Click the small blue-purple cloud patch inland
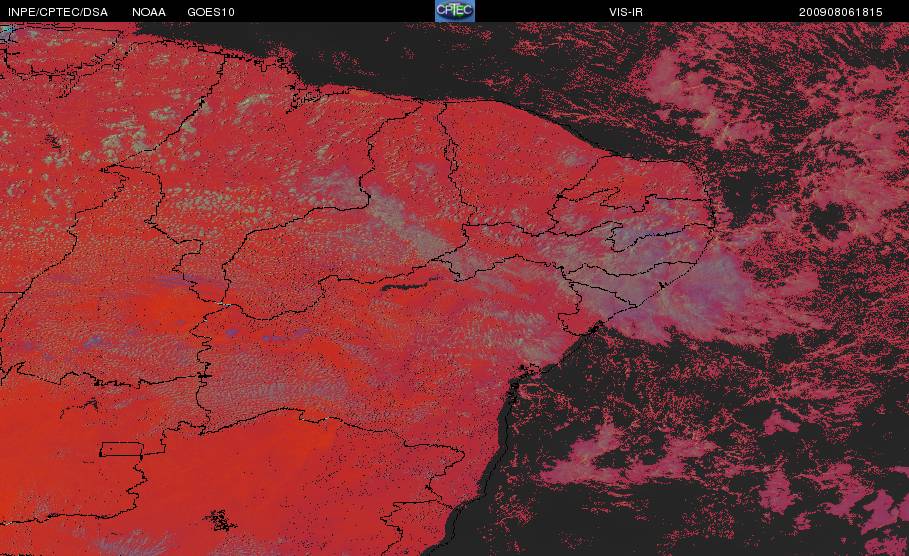909x556 pixels. (232, 333)
